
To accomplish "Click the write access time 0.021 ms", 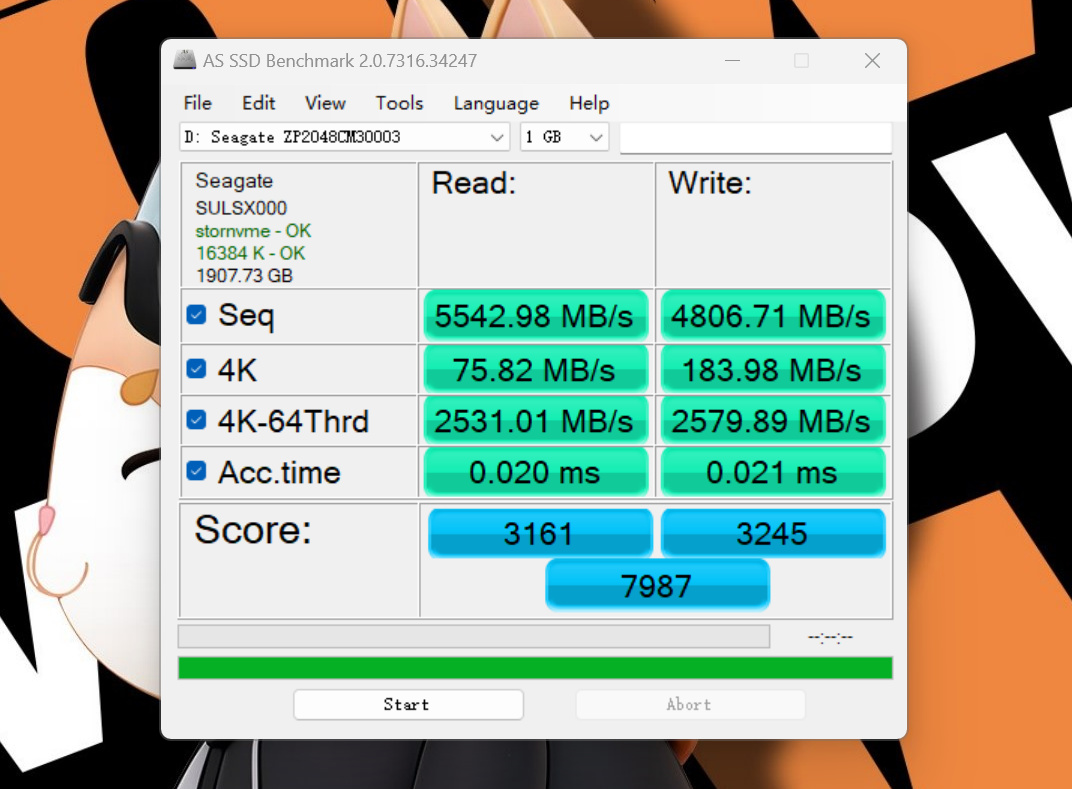I will [773, 472].
